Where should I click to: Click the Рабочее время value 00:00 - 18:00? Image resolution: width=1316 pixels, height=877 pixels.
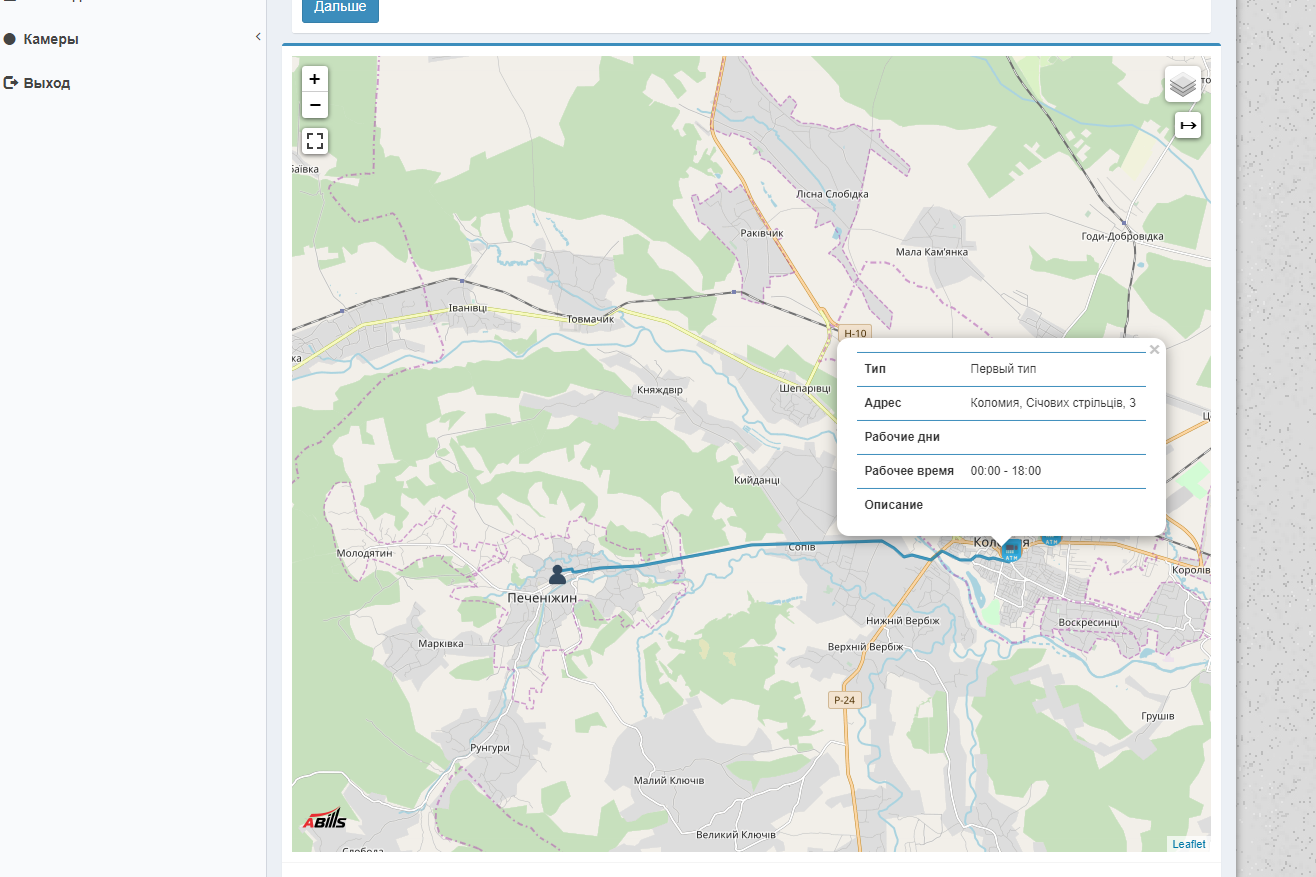coord(1005,471)
